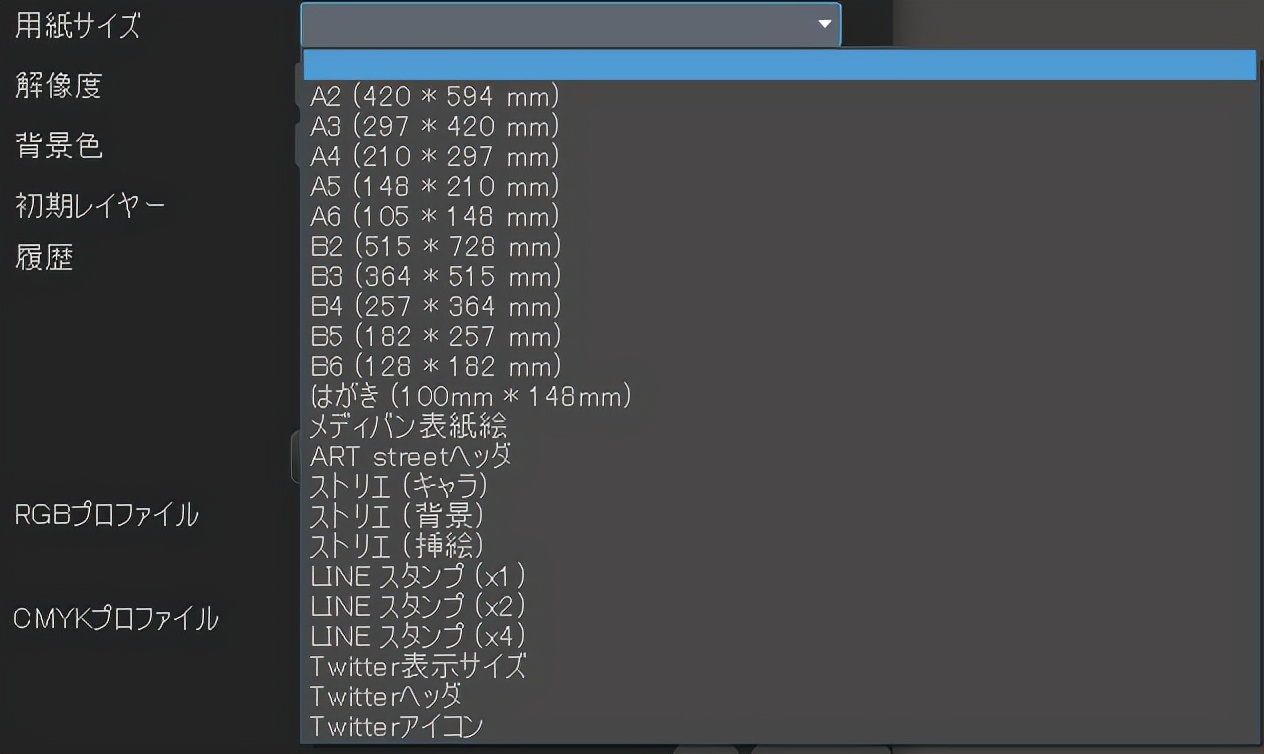Click the 解像度 label
The height and width of the screenshot is (754, 1264).
pos(59,86)
